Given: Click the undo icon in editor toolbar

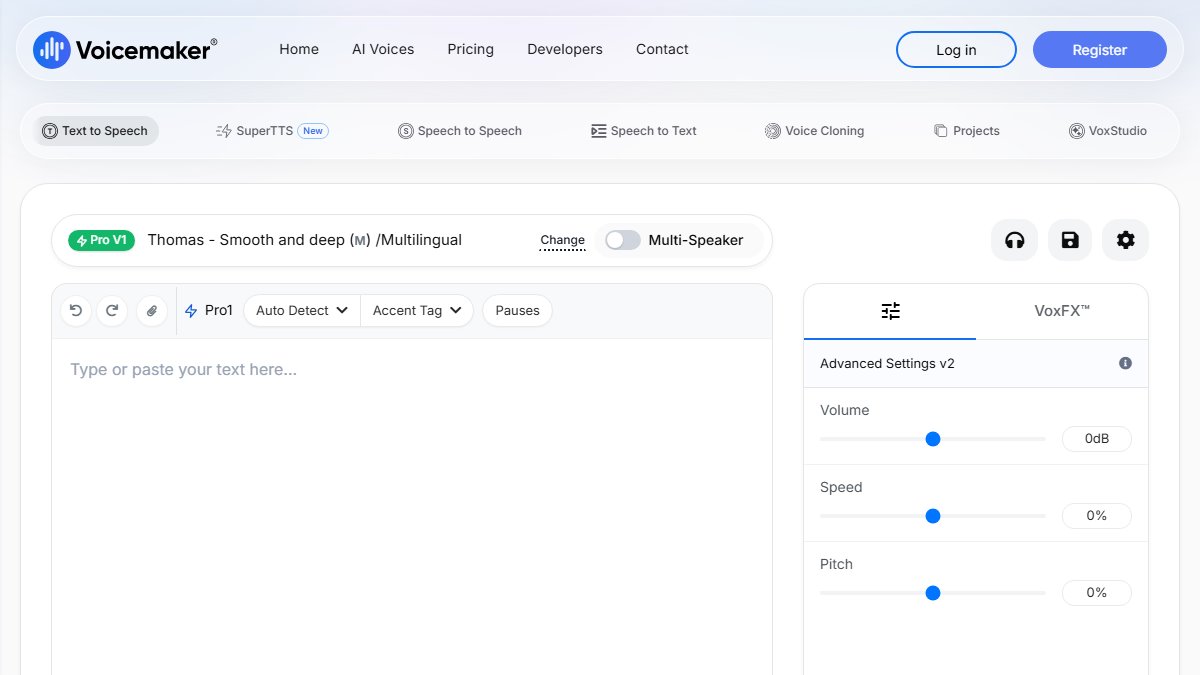Looking at the screenshot, I should [76, 311].
